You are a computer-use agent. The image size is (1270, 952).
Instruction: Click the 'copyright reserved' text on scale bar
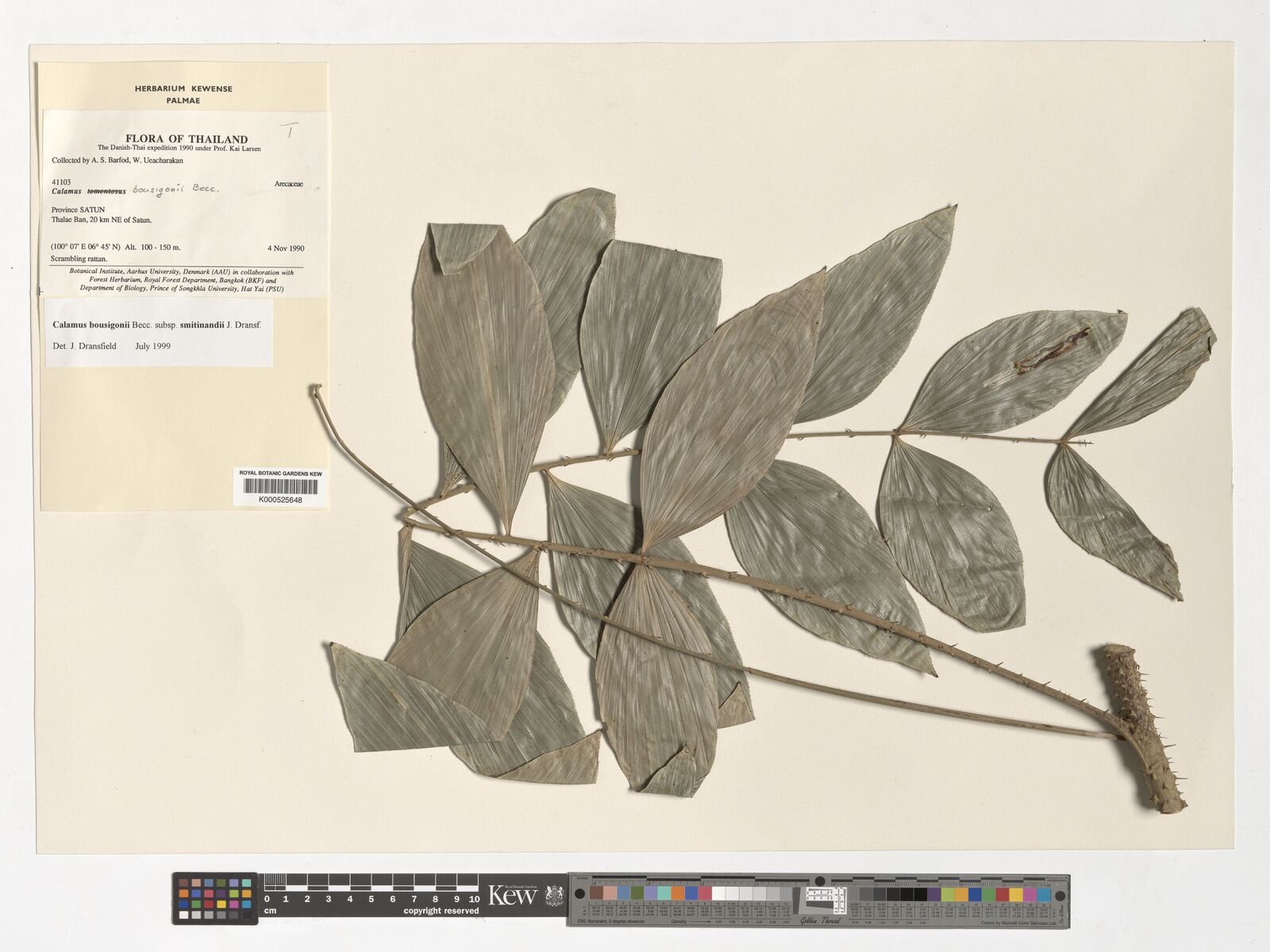[x=441, y=912]
